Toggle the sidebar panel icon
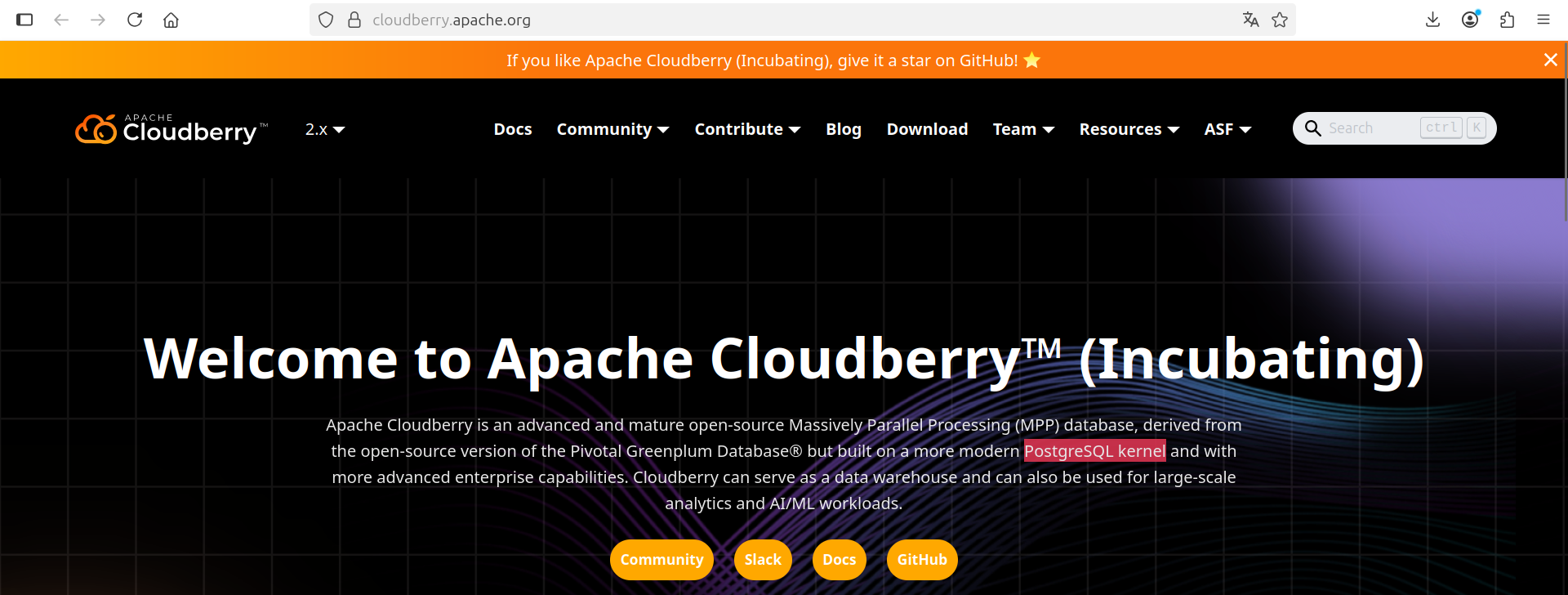Image resolution: width=1568 pixels, height=595 pixels. click(x=24, y=20)
